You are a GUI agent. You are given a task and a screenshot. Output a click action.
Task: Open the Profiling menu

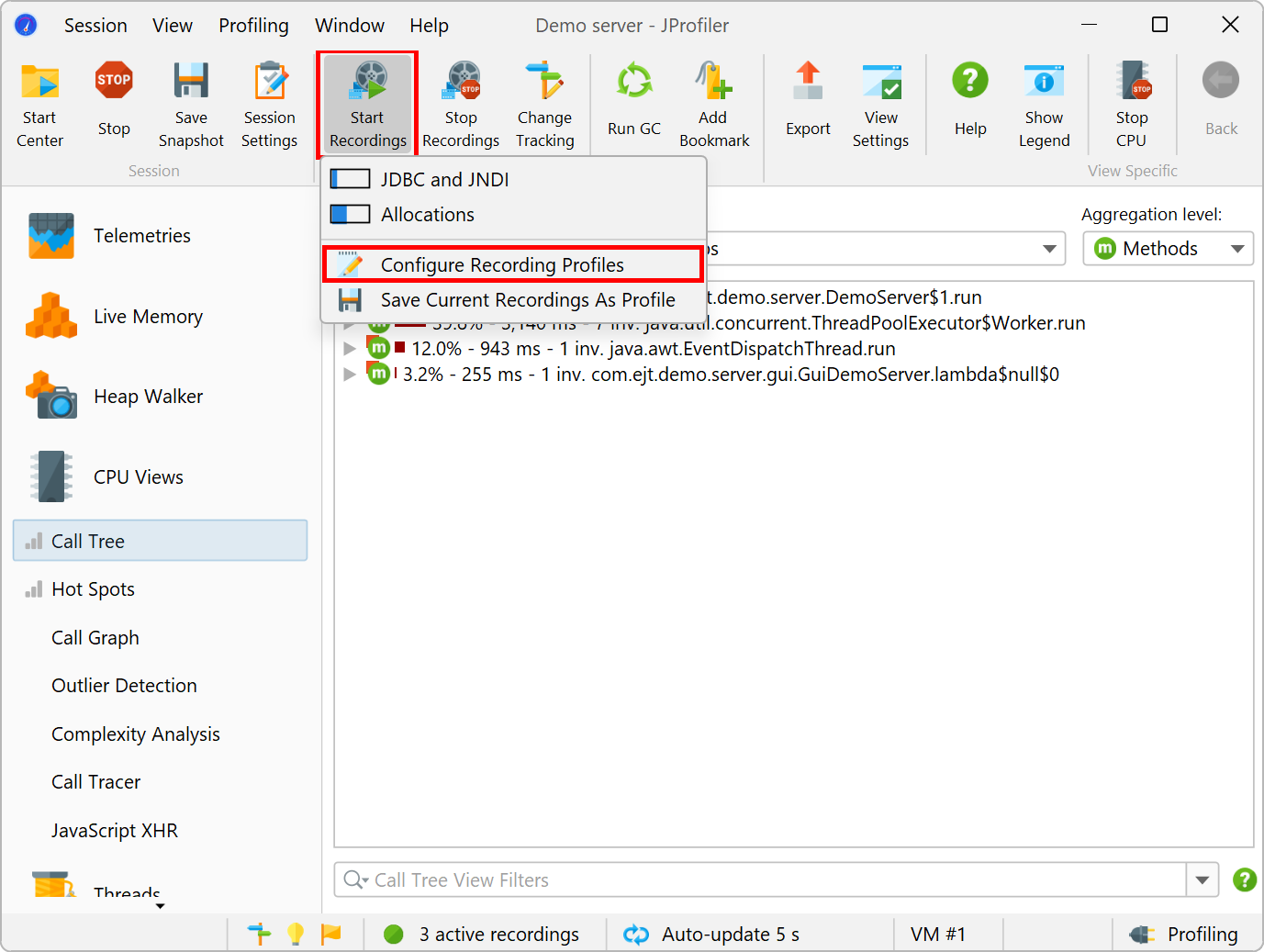(253, 26)
